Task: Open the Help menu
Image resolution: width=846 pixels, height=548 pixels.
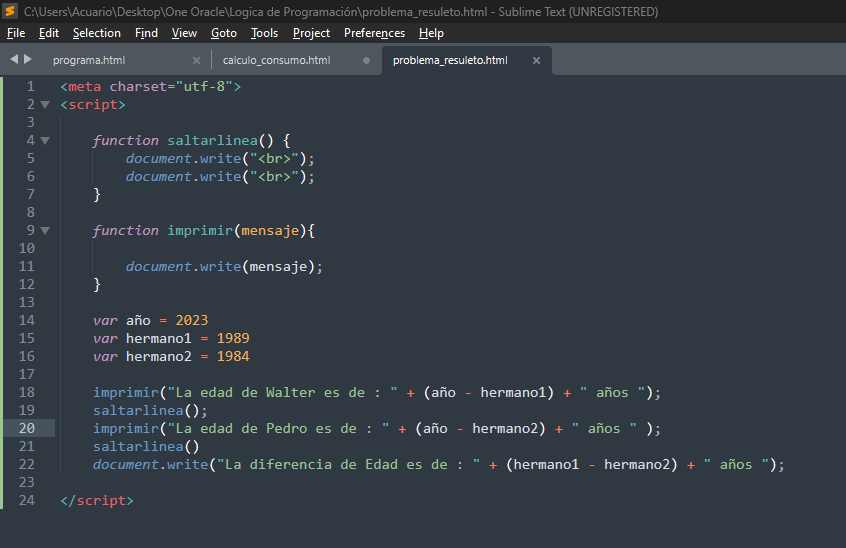Action: (x=431, y=33)
